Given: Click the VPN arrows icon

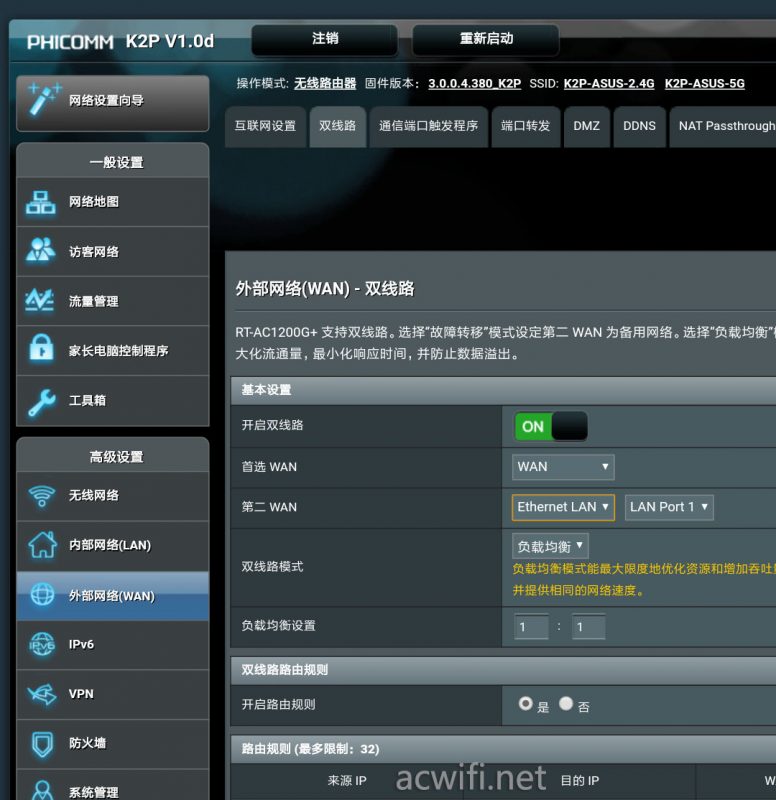Looking at the screenshot, I should point(42,694).
